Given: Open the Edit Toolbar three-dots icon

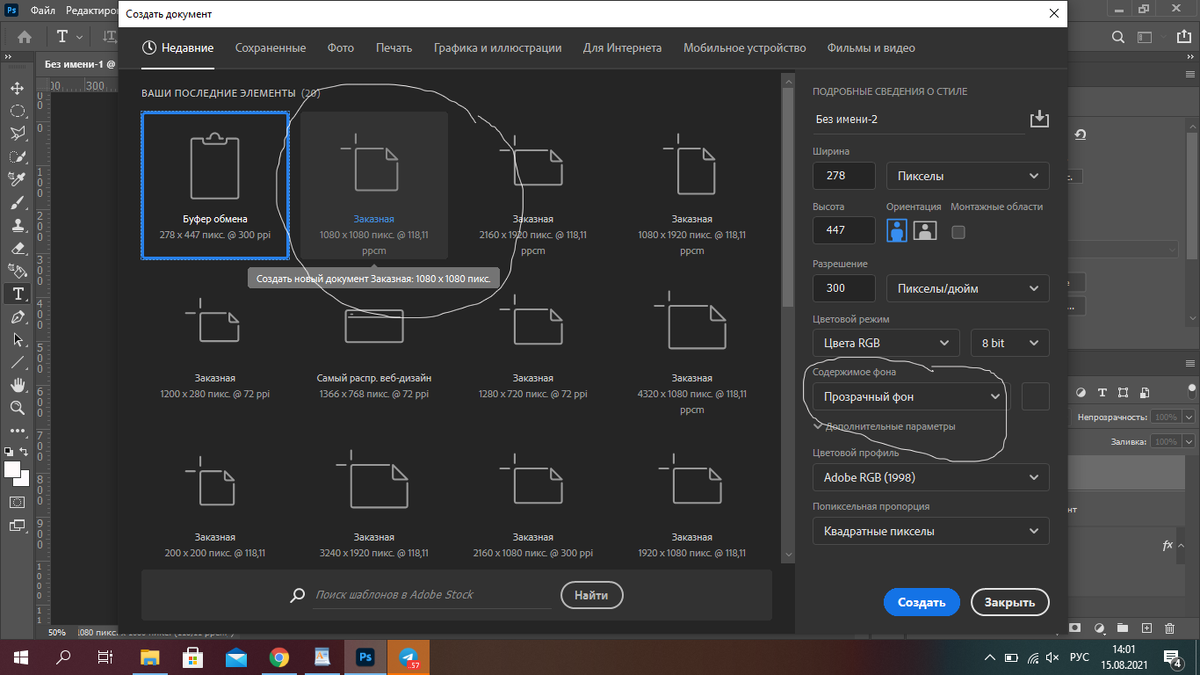Looking at the screenshot, I should [17, 431].
